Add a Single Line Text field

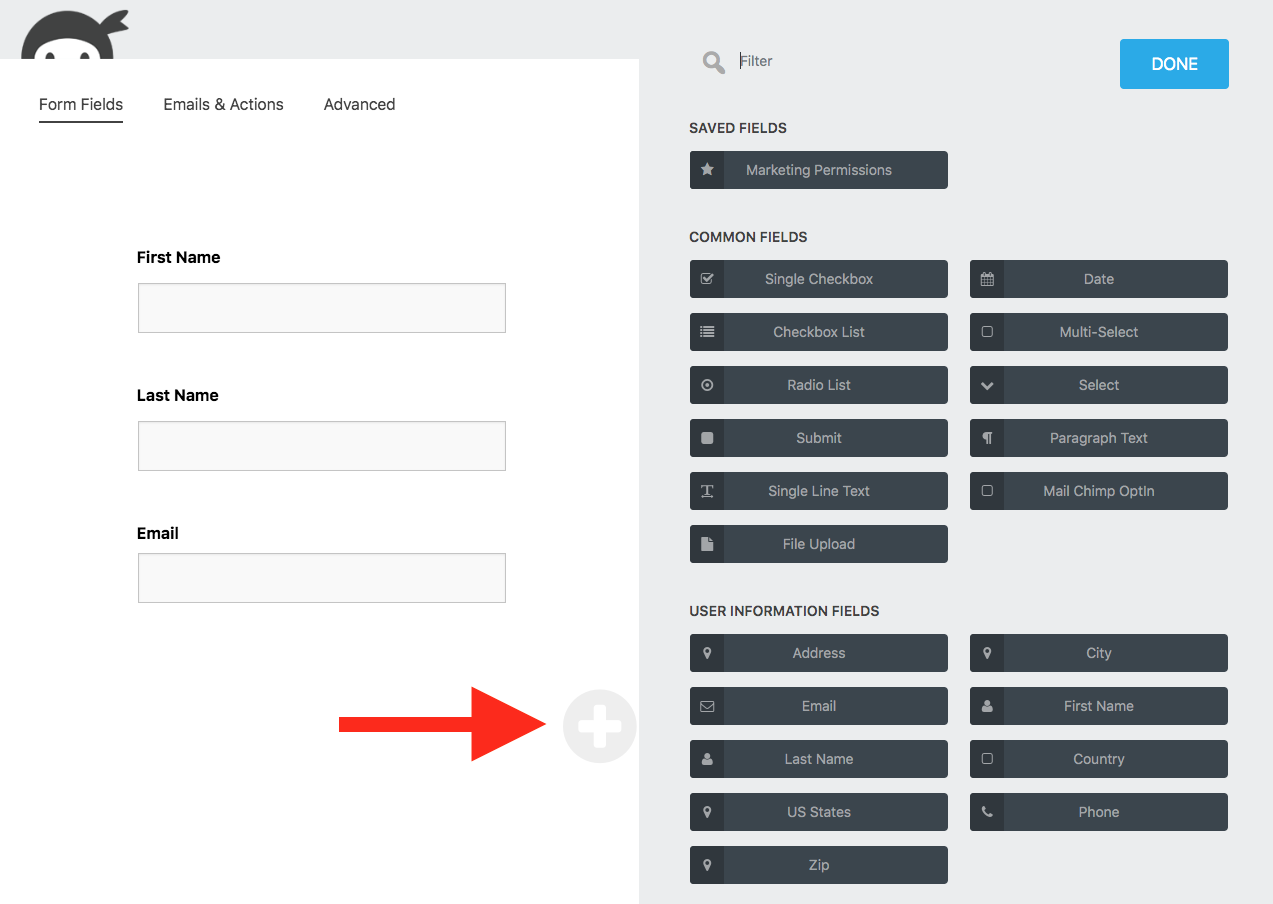coord(818,491)
